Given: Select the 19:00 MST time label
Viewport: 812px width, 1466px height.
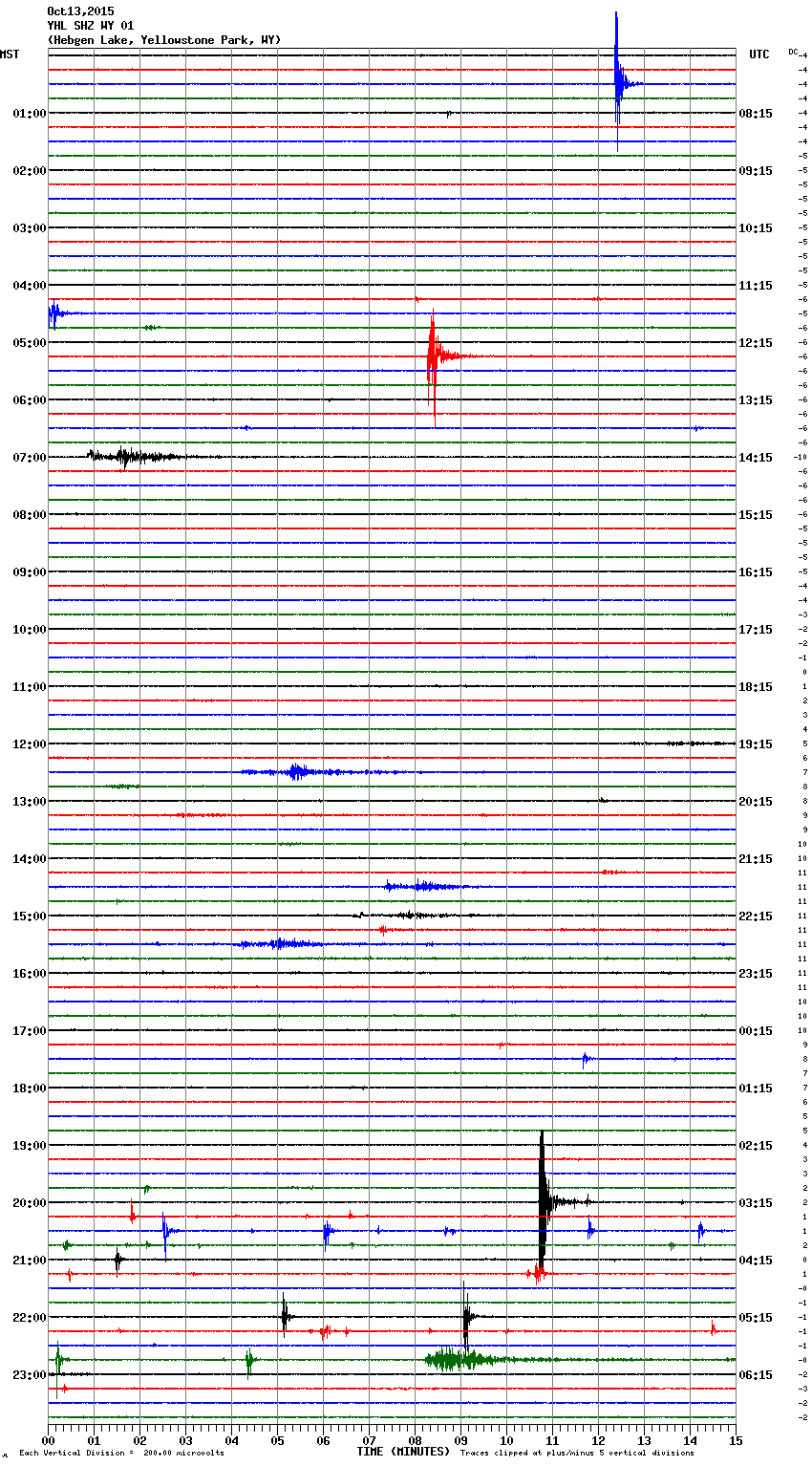Looking at the screenshot, I should 30,1146.
